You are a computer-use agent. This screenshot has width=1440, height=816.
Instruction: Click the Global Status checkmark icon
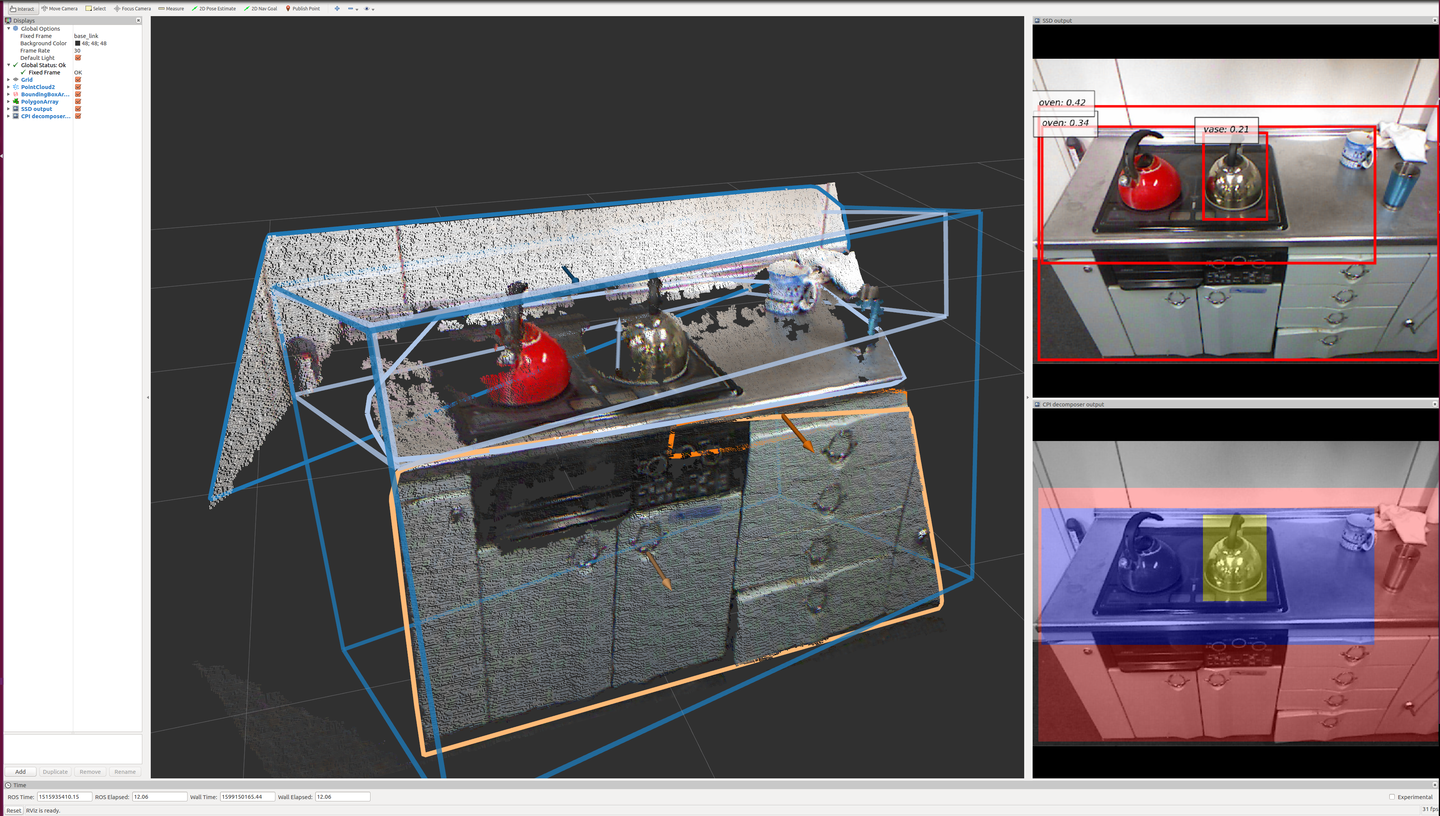[16, 65]
